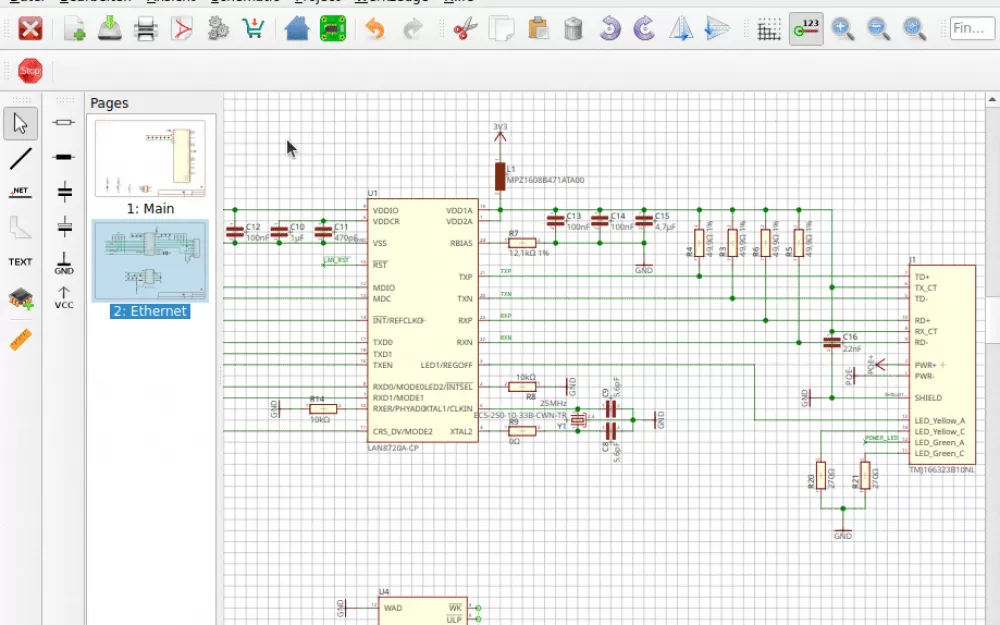Image resolution: width=1000 pixels, height=625 pixels.
Task: Activate the Select arrow tool
Action: coord(20,123)
